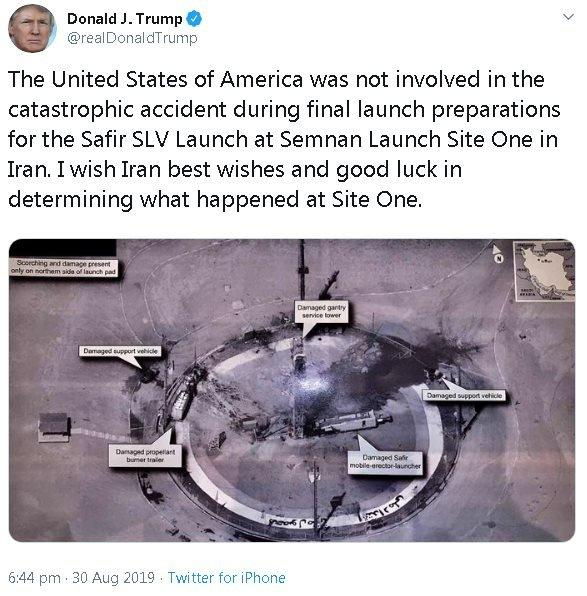The image size is (587, 596).
Task: Click the north compass arrow icon
Action: pos(498,254)
